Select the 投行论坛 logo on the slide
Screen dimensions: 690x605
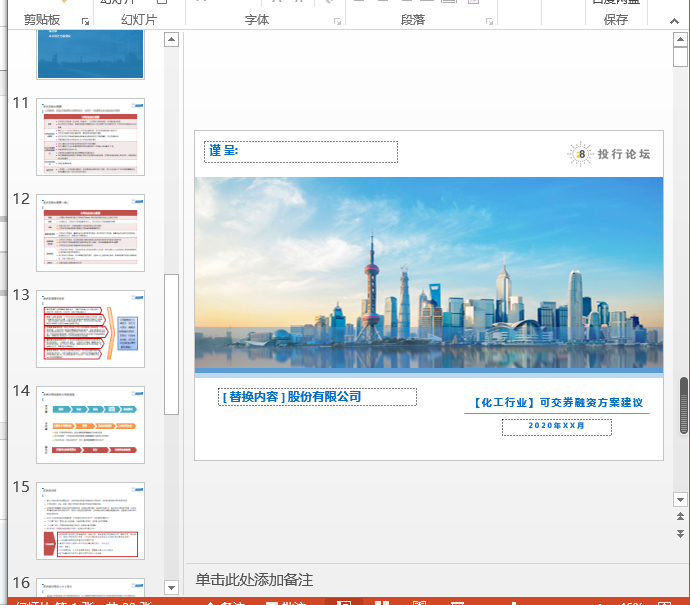point(609,154)
